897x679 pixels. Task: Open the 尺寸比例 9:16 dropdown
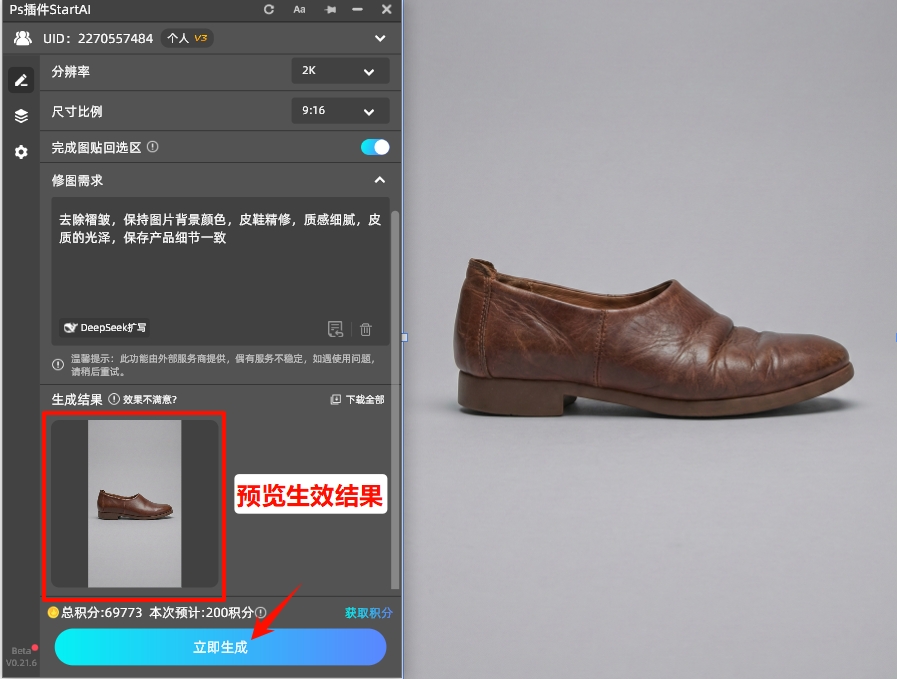pyautogui.click(x=340, y=111)
